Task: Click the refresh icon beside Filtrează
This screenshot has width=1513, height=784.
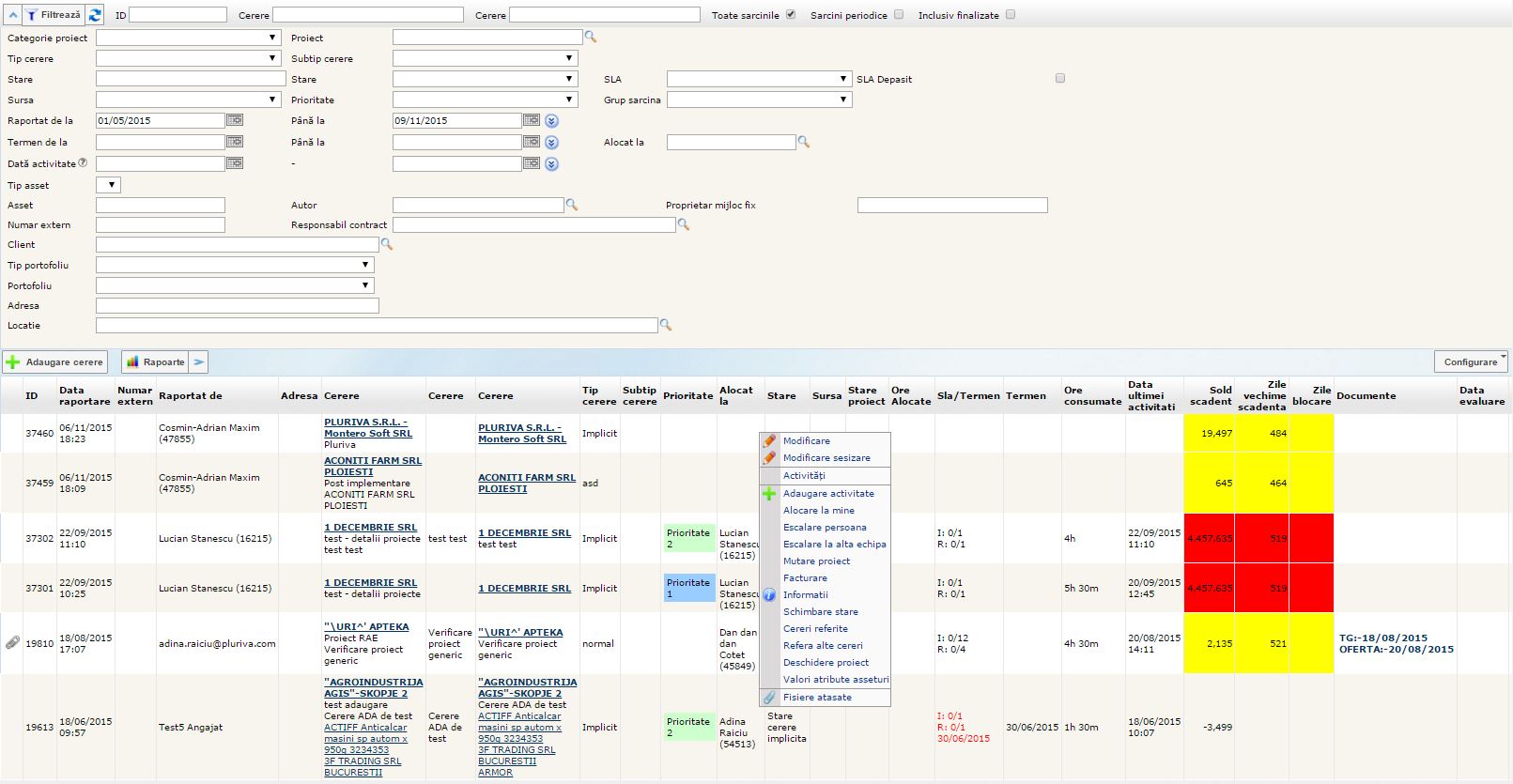Action: (95, 15)
